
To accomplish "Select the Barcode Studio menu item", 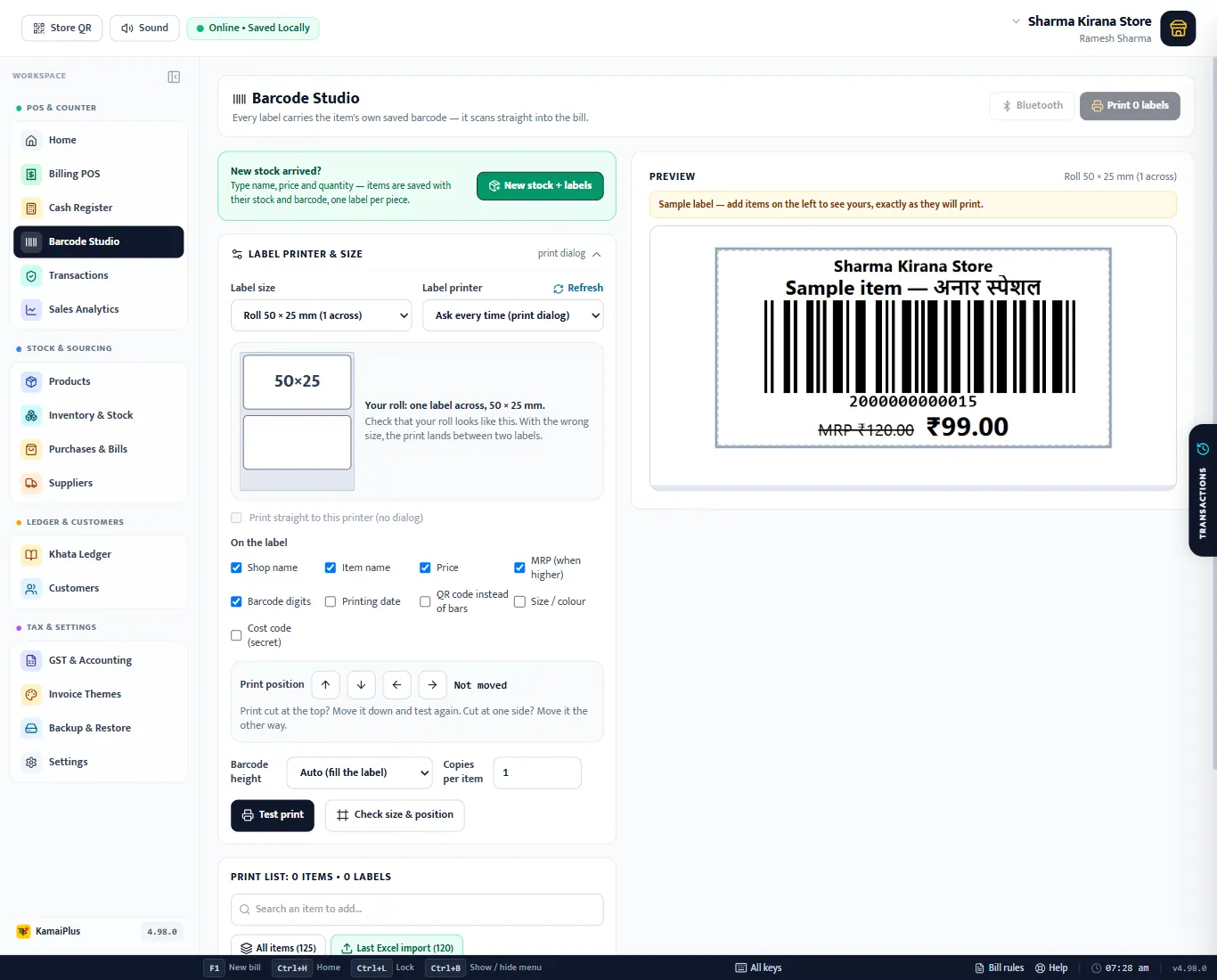I will click(99, 242).
